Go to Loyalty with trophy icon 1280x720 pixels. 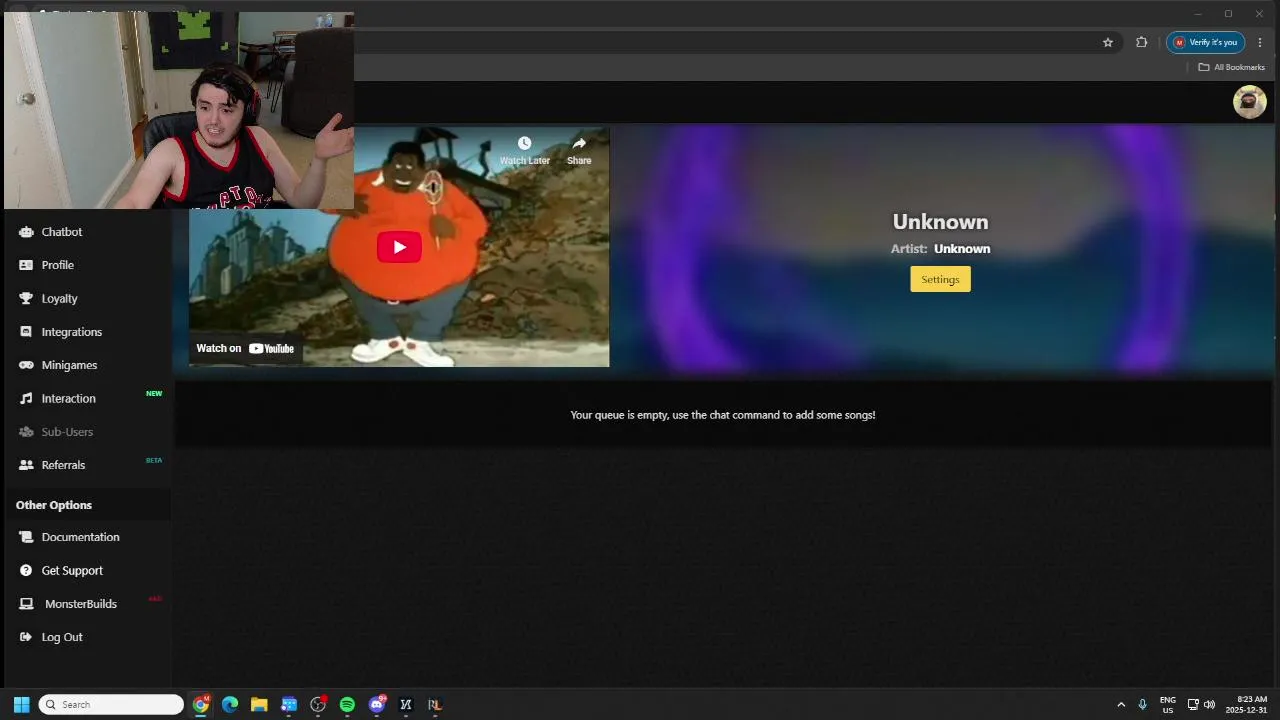click(60, 298)
